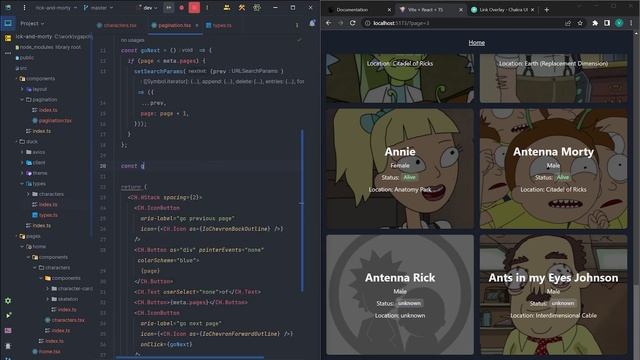
Task: Open browser three-dot menu
Action: (631, 23)
